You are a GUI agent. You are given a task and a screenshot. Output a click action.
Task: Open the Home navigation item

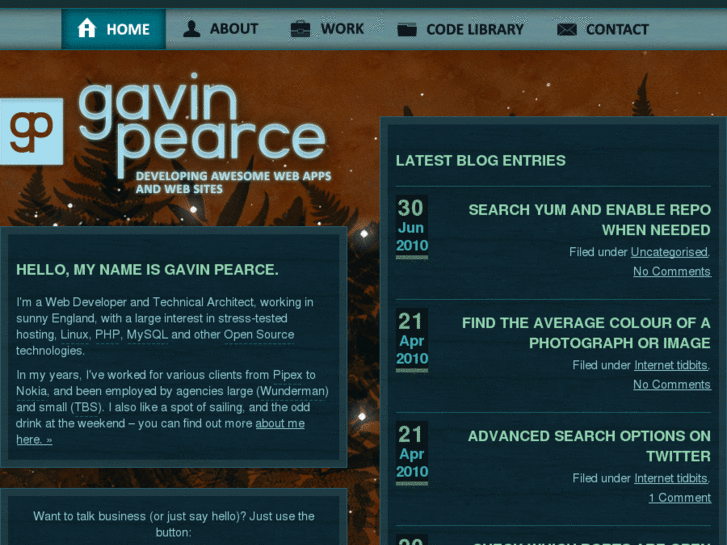[114, 29]
